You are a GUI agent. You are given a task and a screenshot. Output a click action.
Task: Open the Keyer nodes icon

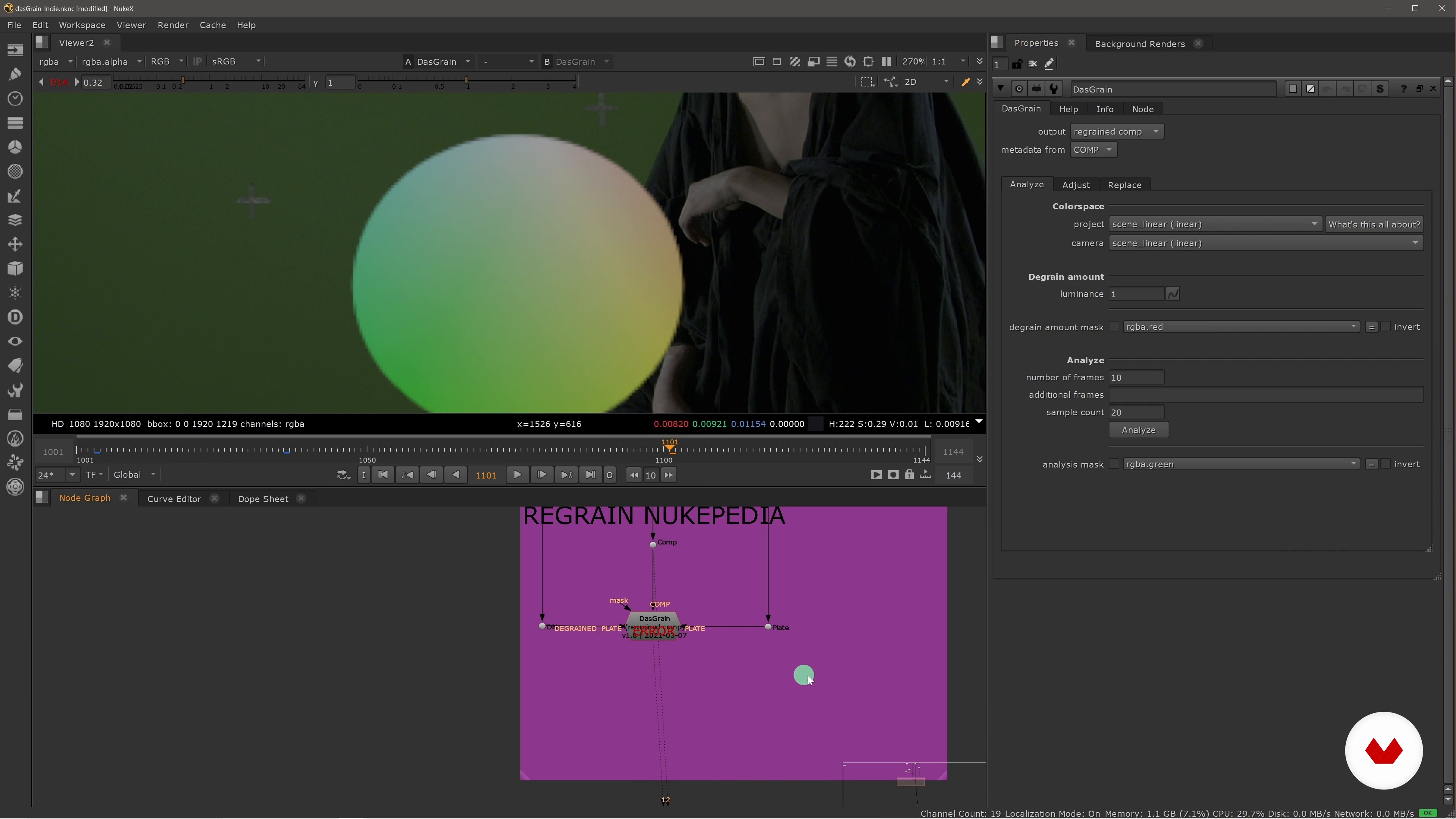point(15,196)
